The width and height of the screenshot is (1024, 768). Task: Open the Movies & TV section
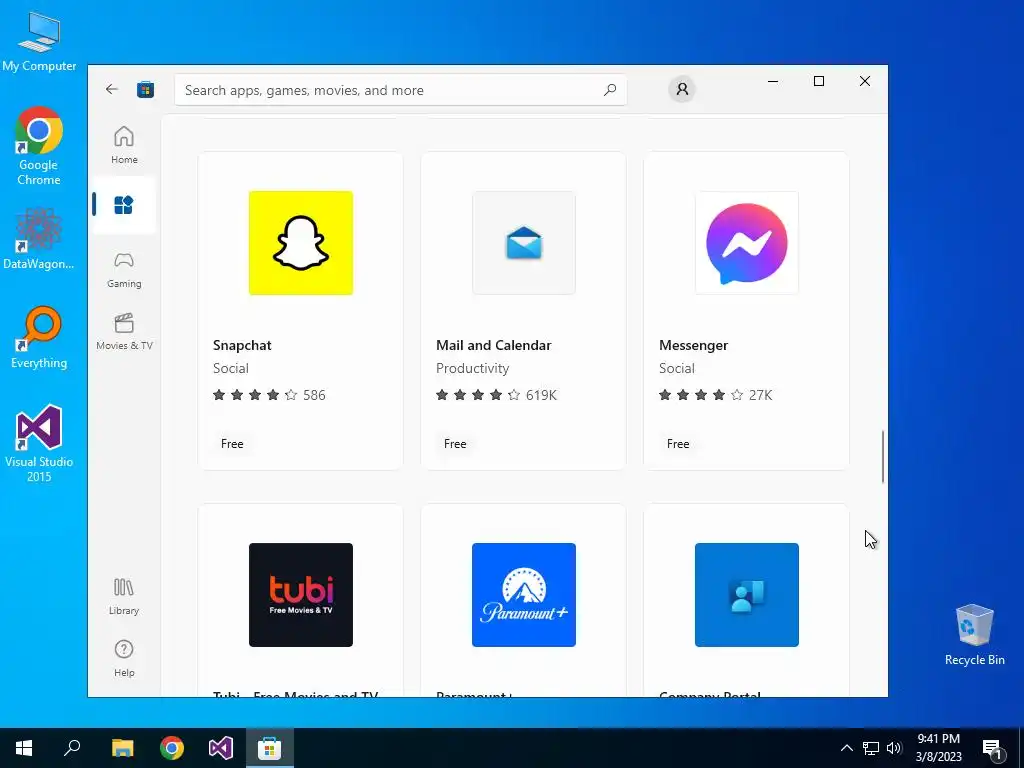point(124,332)
